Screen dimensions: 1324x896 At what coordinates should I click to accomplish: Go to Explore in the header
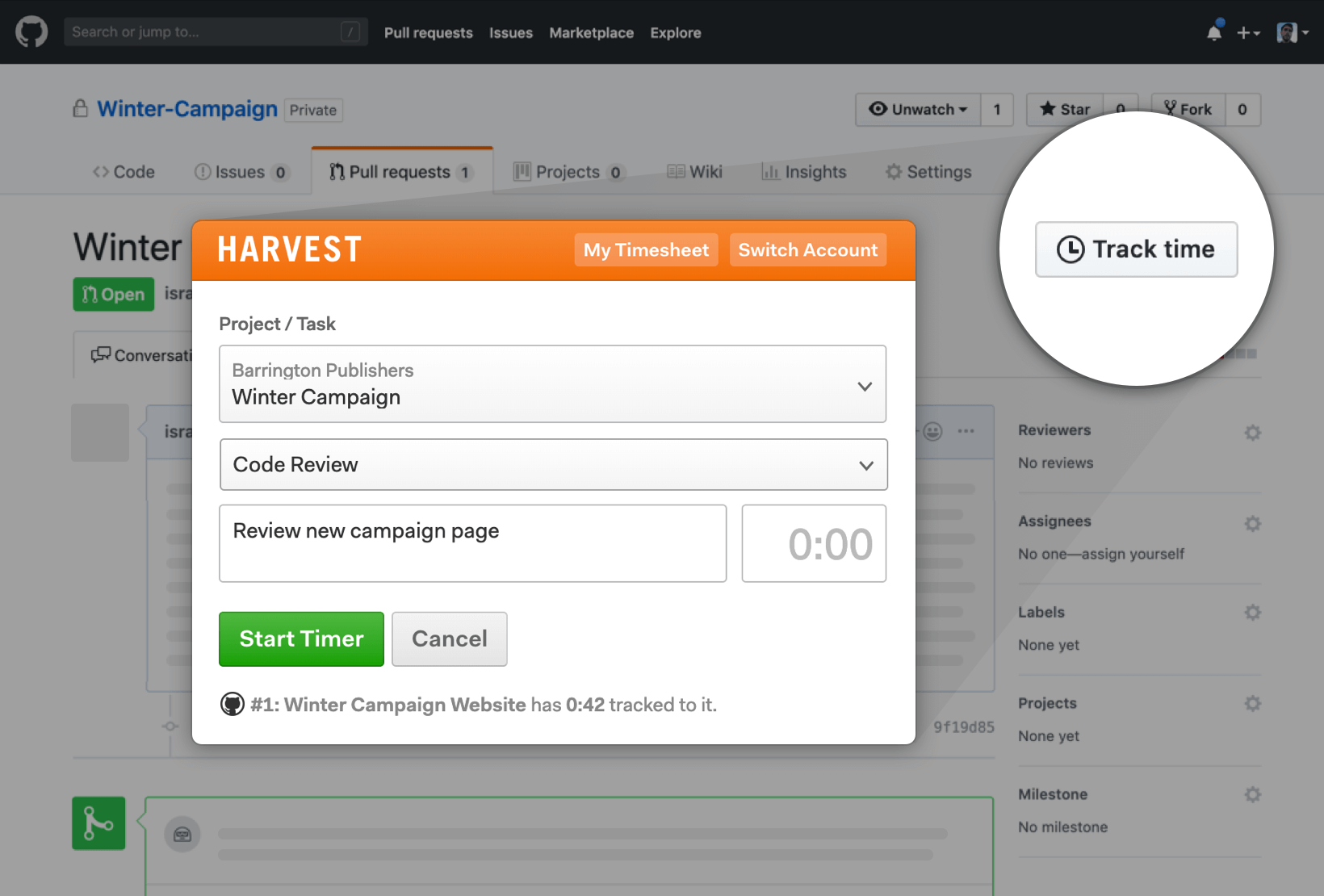[x=676, y=32]
